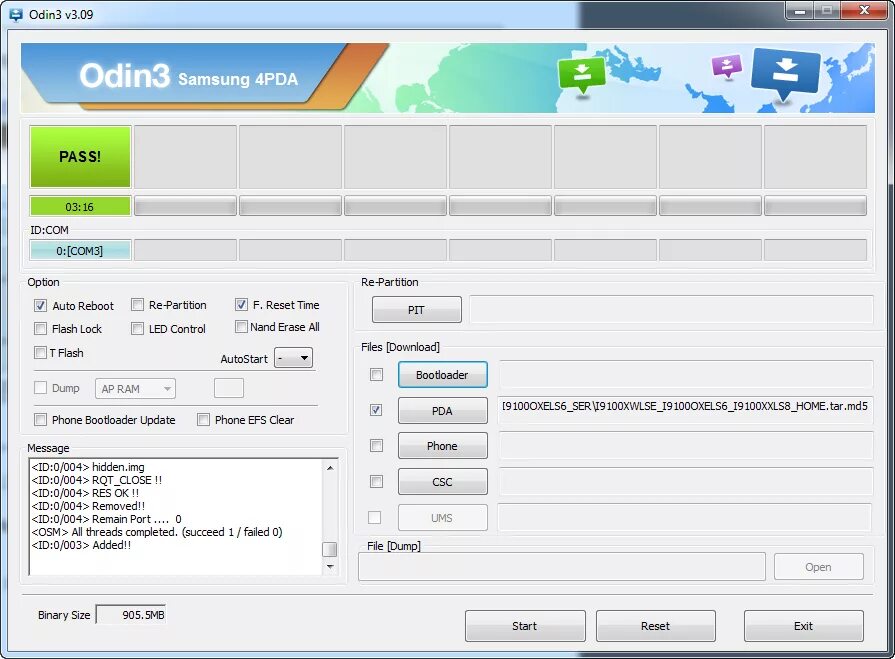The width and height of the screenshot is (895, 659).
Task: Click the PDA file button
Action: tap(442, 411)
